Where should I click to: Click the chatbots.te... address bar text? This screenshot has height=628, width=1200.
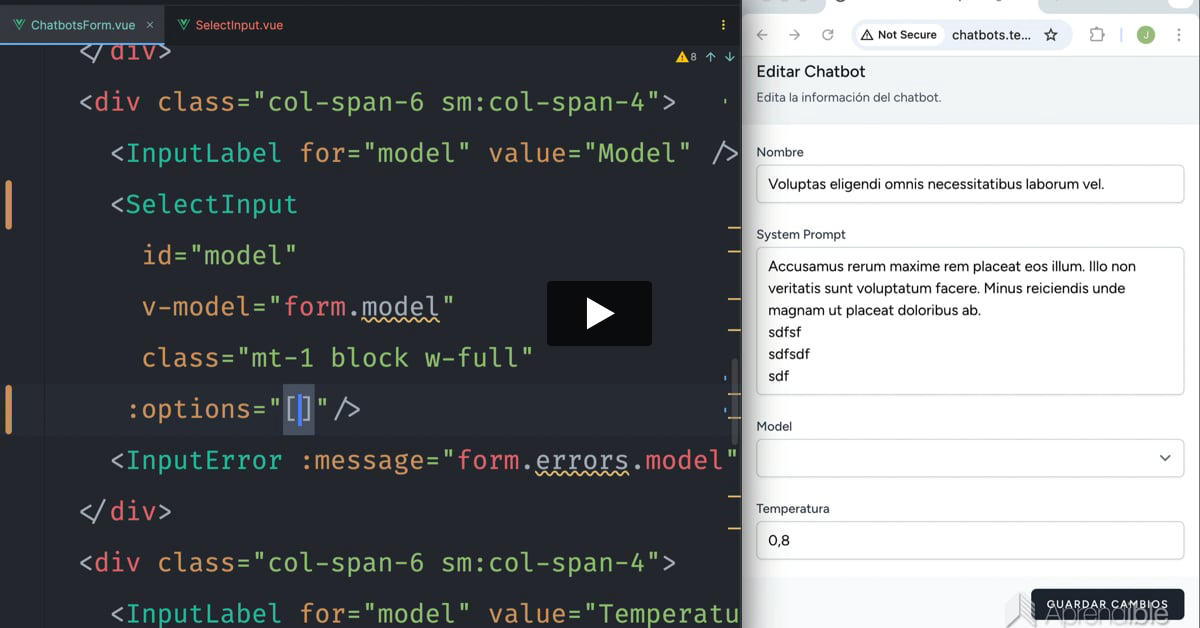click(x=991, y=35)
